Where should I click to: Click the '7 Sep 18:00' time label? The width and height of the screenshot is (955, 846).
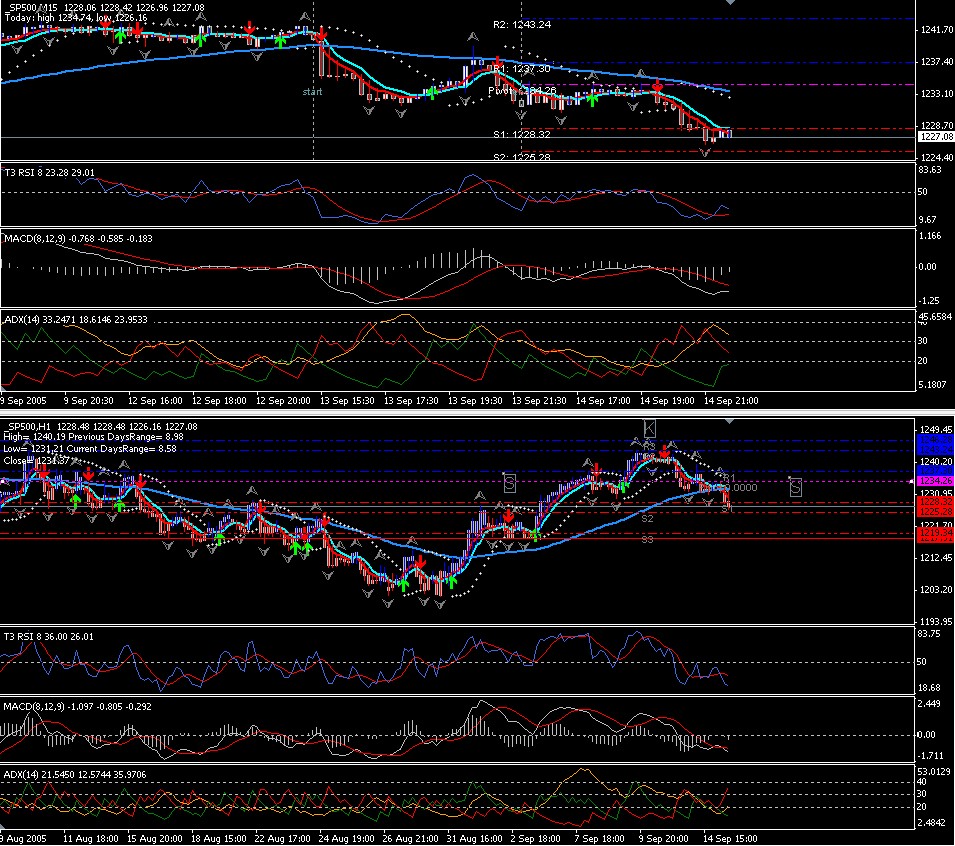point(599,839)
